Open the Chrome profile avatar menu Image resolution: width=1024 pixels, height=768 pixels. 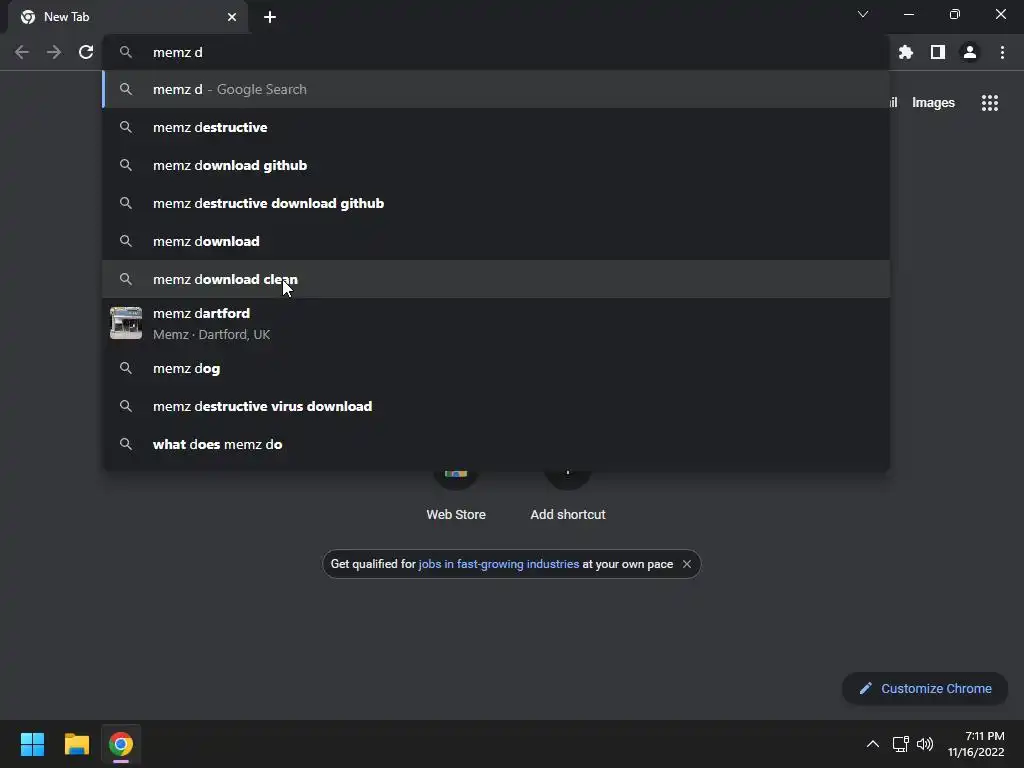970,52
